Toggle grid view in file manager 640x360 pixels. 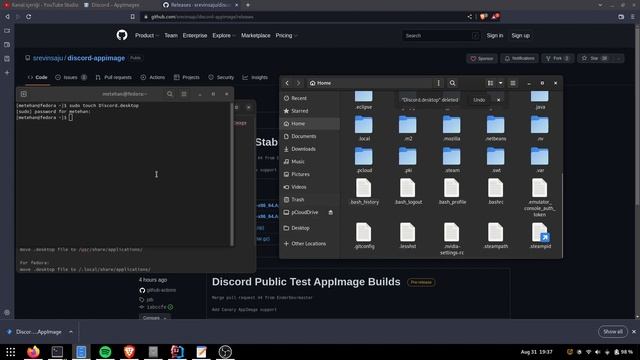(x=490, y=83)
